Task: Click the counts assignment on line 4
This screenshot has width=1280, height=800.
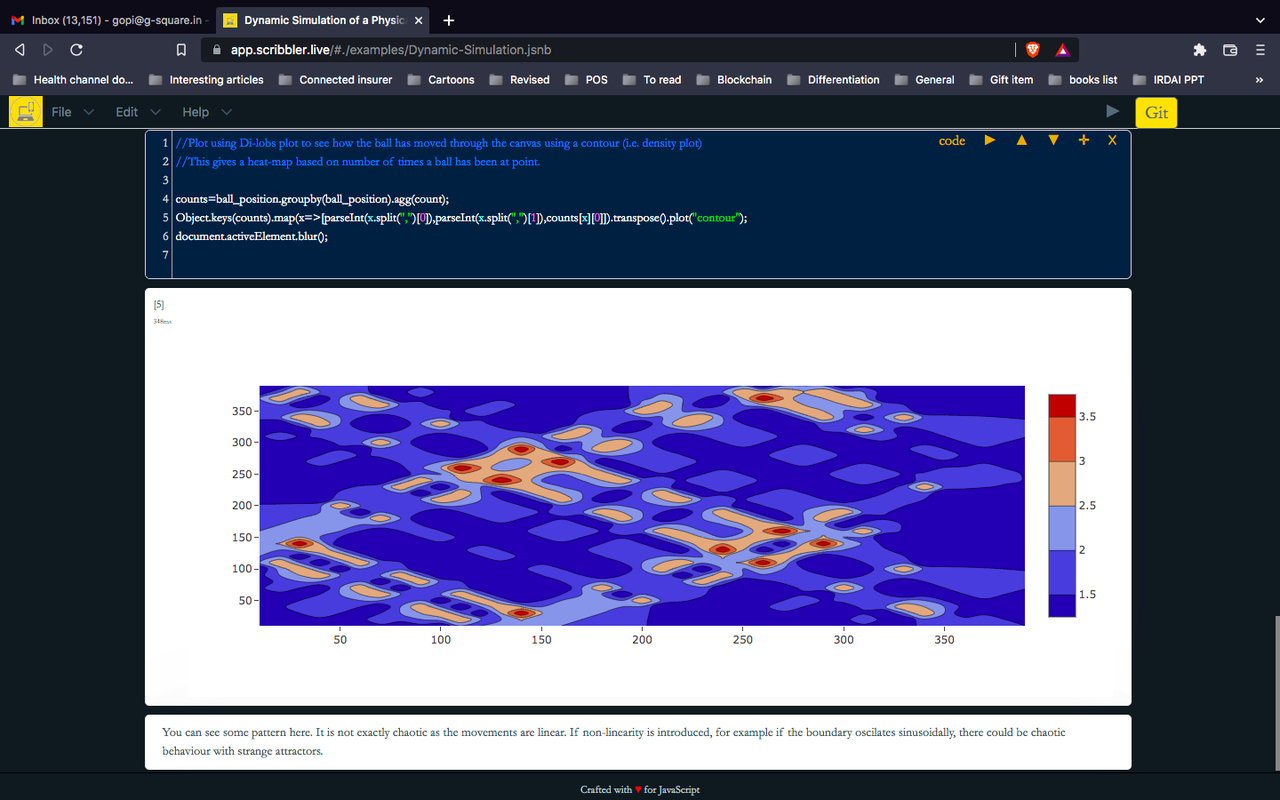Action: tap(312, 199)
